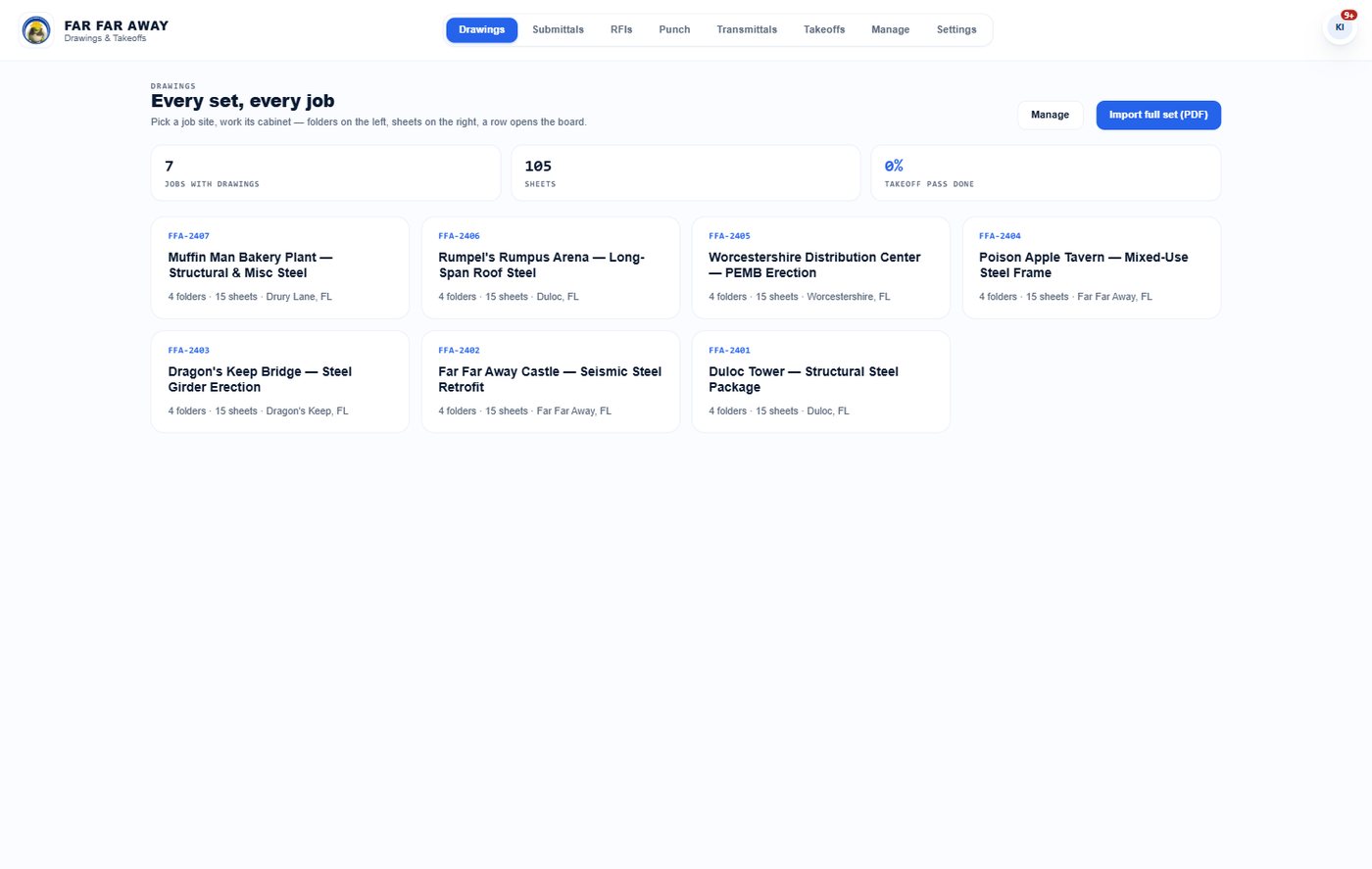Image resolution: width=1372 pixels, height=869 pixels.
Task: Click the Far Far Away logo icon
Action: 36,30
